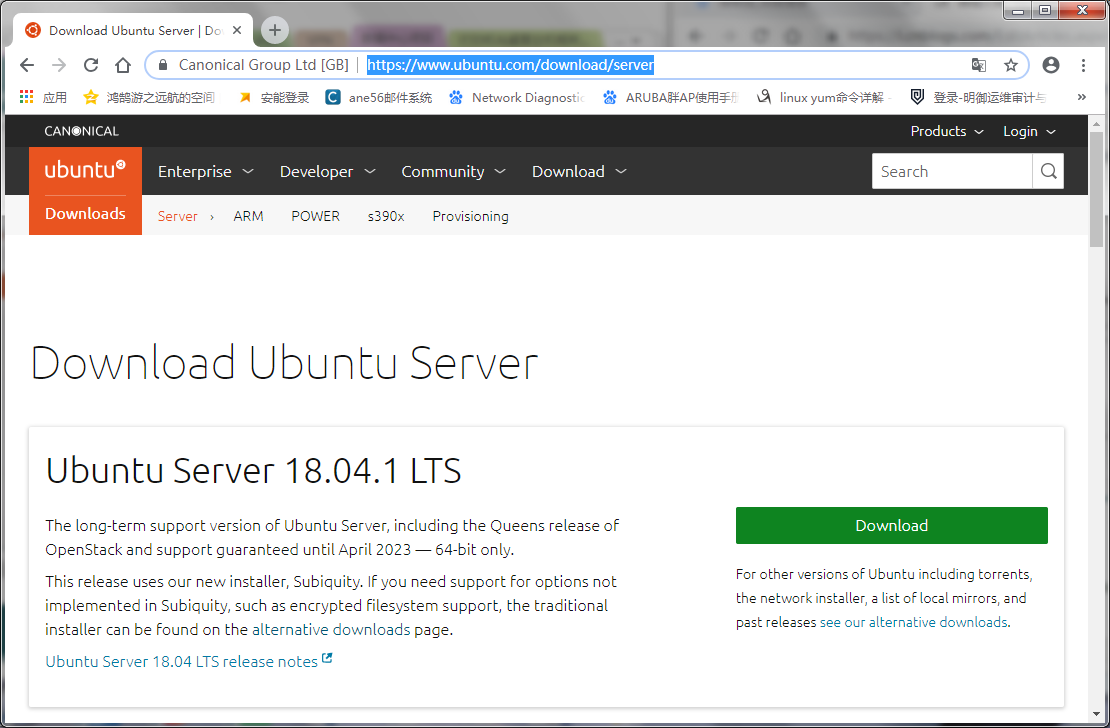Image resolution: width=1110 pixels, height=728 pixels.
Task: Open the browser home page icon
Action: (123, 65)
